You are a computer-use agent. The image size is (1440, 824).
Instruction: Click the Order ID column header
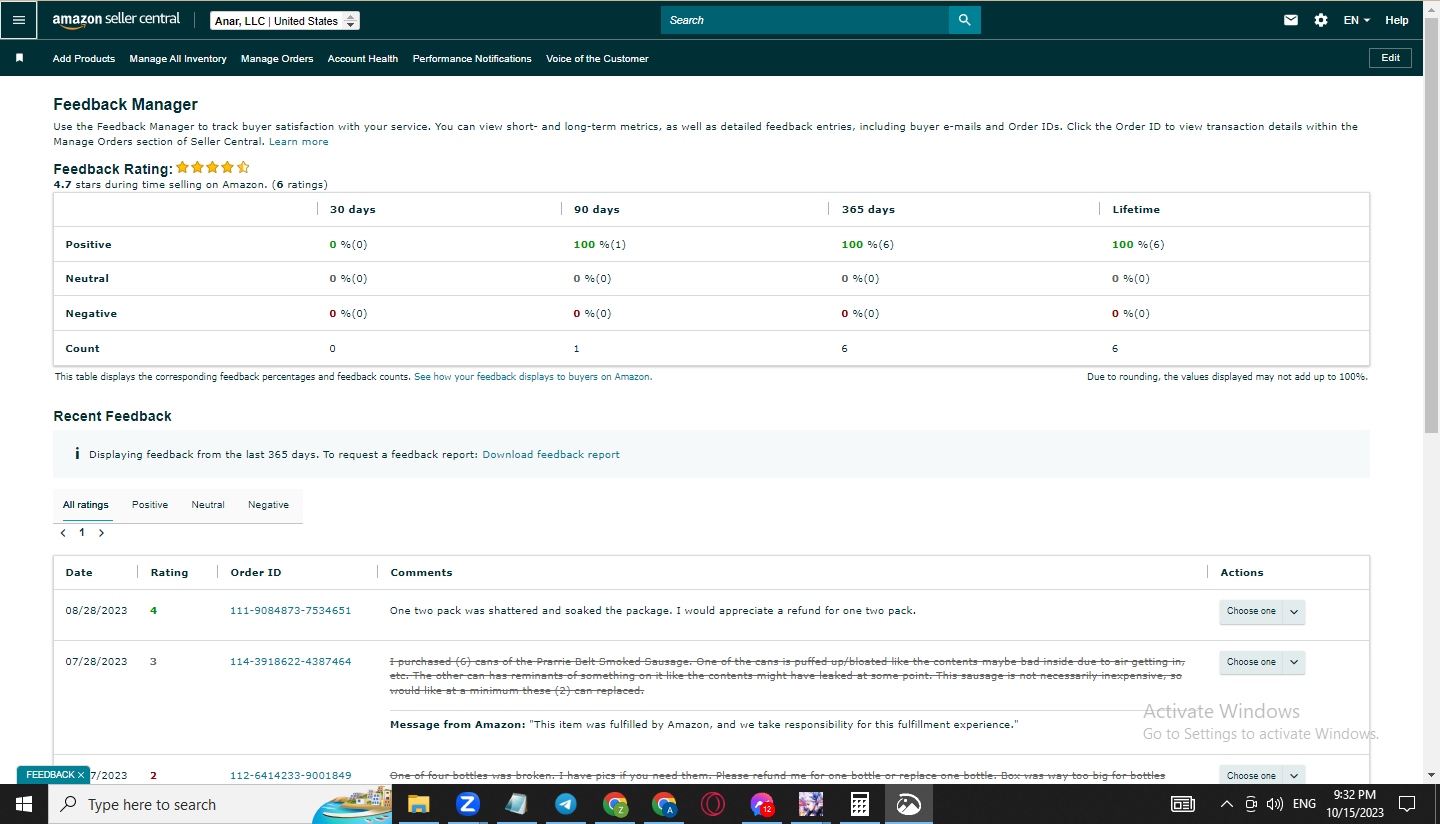click(x=256, y=573)
